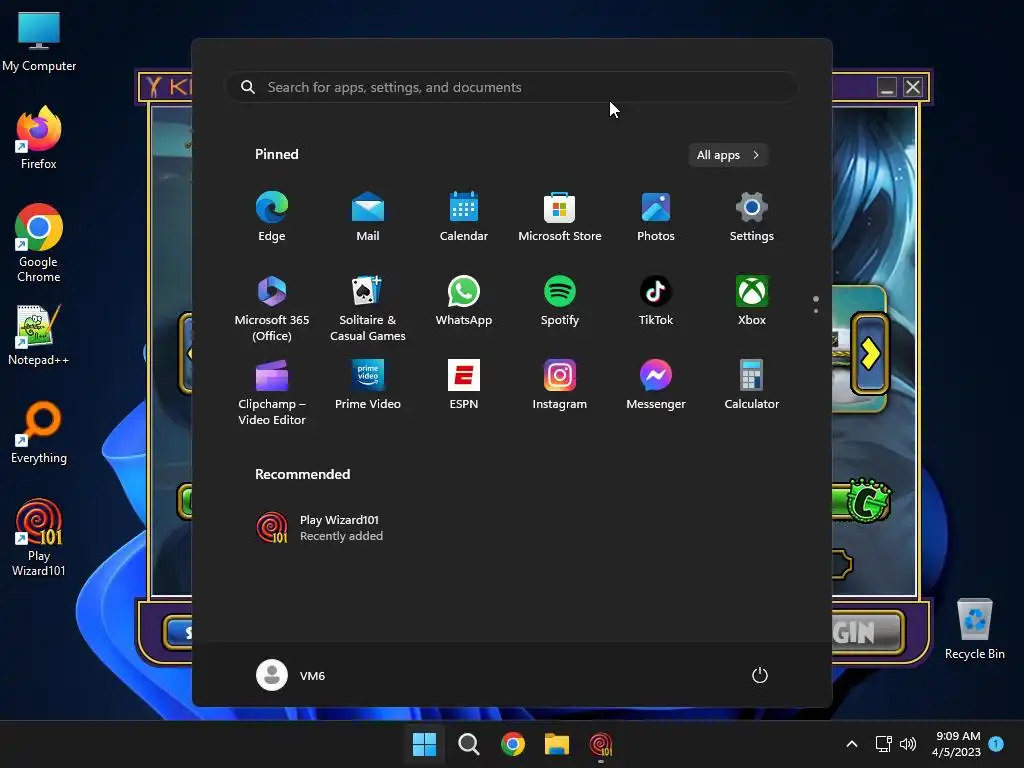The image size is (1024, 768).
Task: Open Microsoft 365 (Office)
Action: coord(272,308)
